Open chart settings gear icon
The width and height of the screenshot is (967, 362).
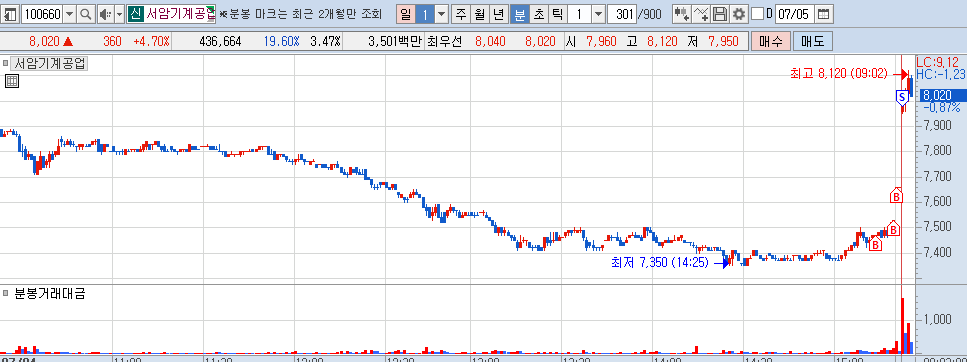(738, 14)
